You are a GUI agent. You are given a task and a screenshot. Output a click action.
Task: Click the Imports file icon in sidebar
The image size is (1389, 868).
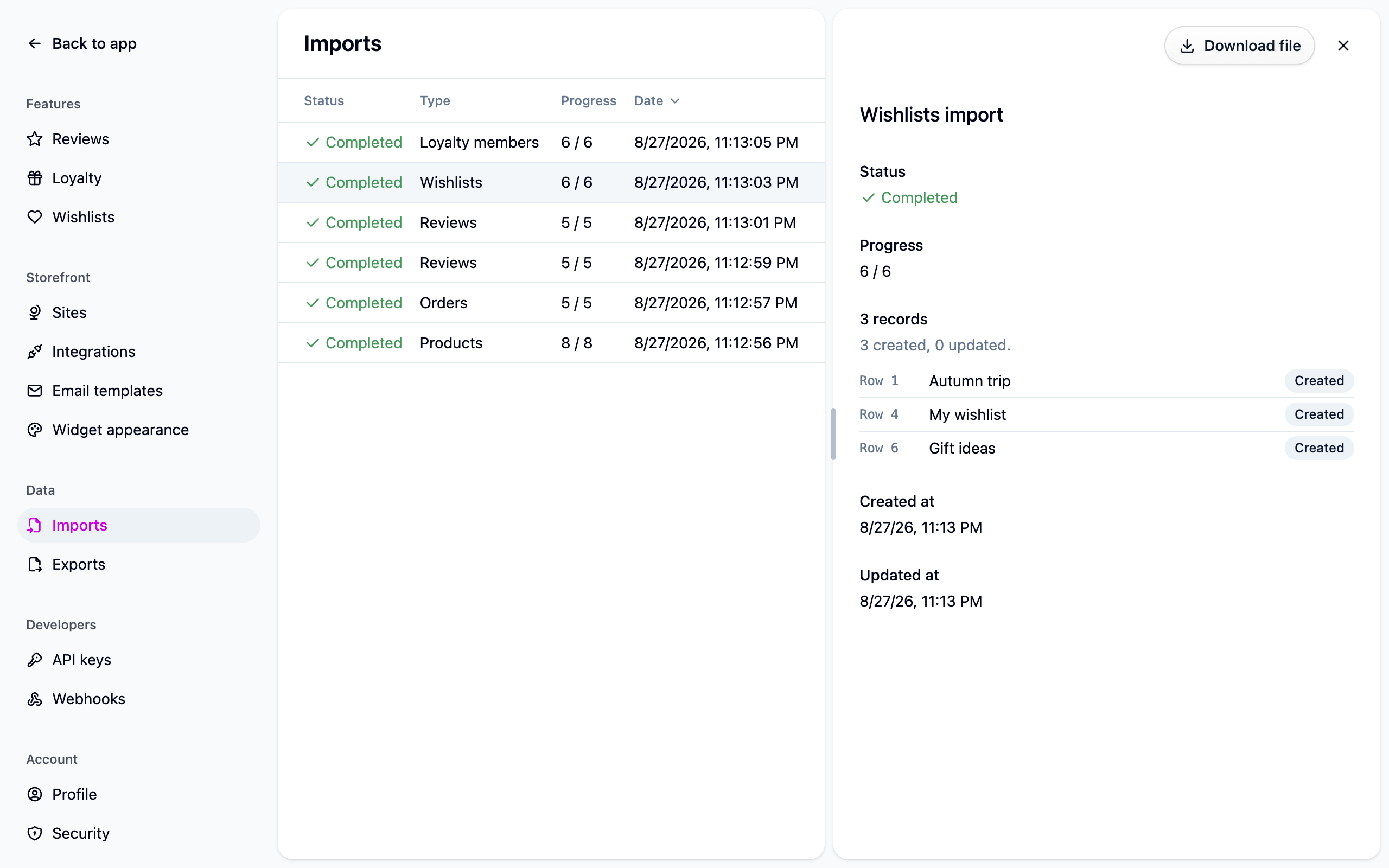(x=34, y=525)
